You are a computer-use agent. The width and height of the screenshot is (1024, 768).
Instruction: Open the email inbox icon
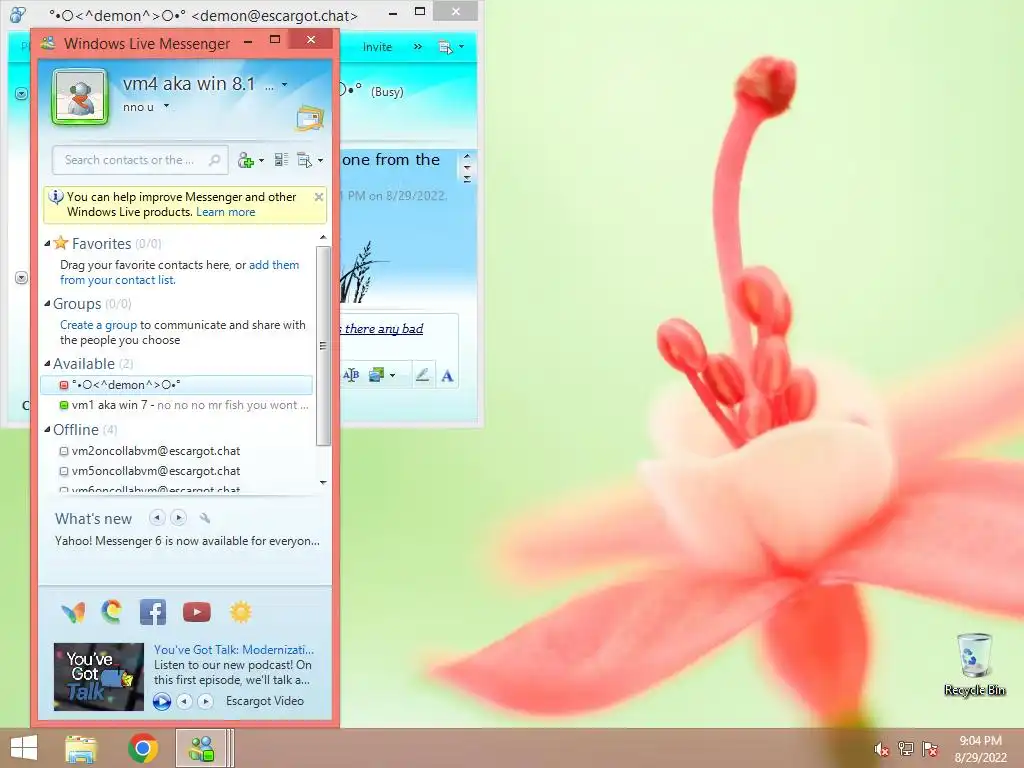click(310, 118)
